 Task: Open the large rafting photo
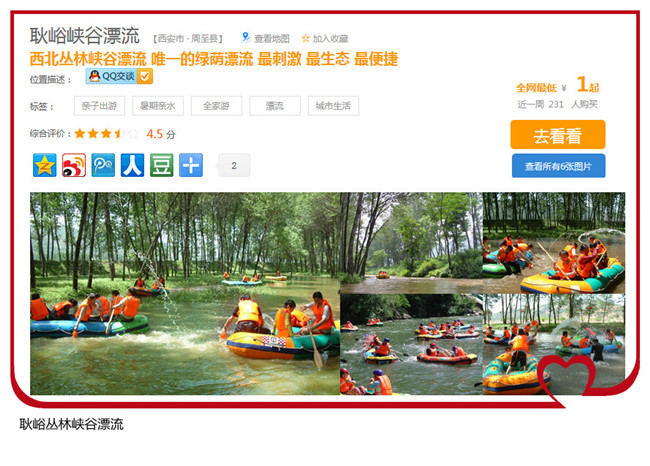(x=185, y=294)
